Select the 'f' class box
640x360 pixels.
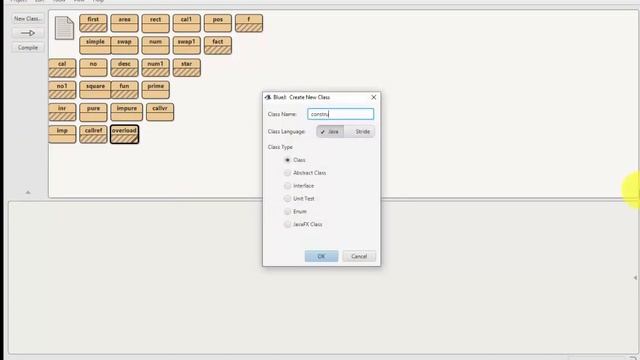[249, 23]
